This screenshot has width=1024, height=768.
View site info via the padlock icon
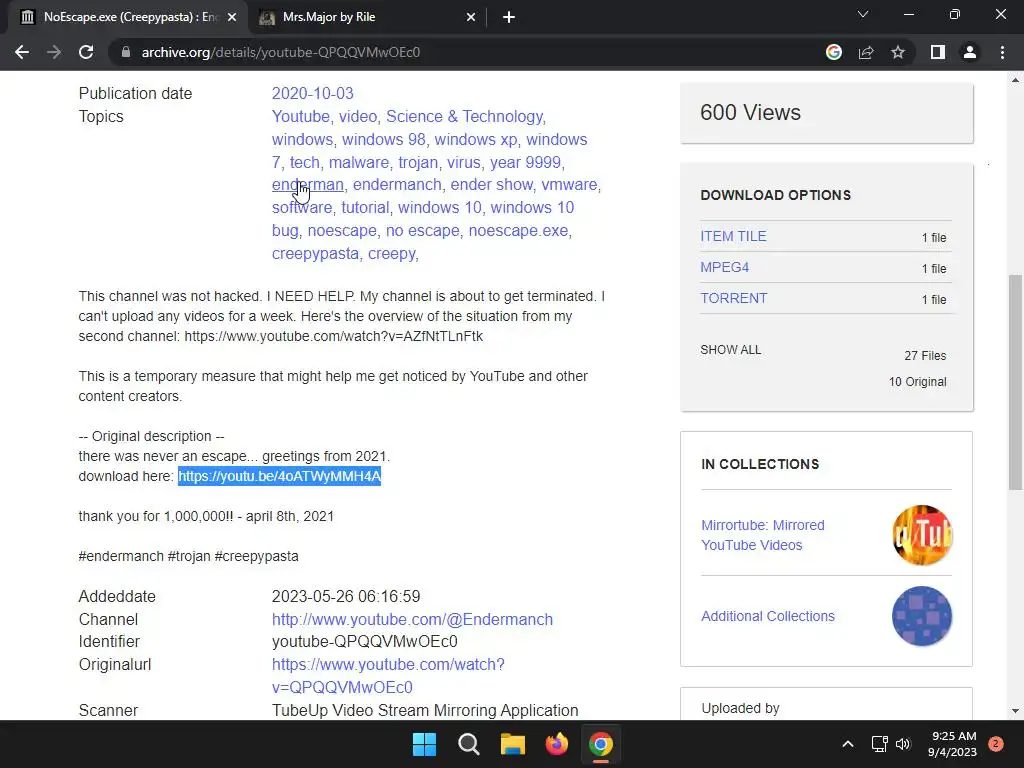click(126, 52)
